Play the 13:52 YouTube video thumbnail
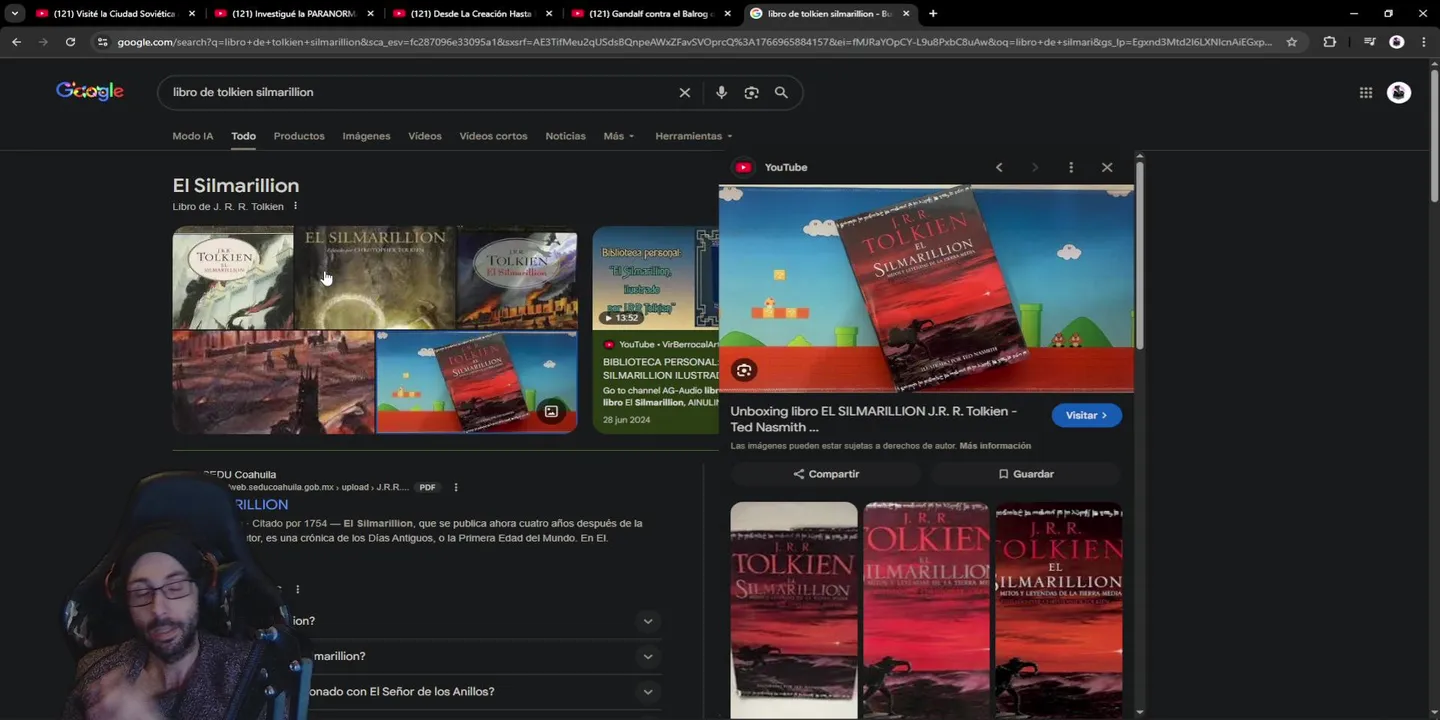The width and height of the screenshot is (1440, 720). [x=656, y=278]
